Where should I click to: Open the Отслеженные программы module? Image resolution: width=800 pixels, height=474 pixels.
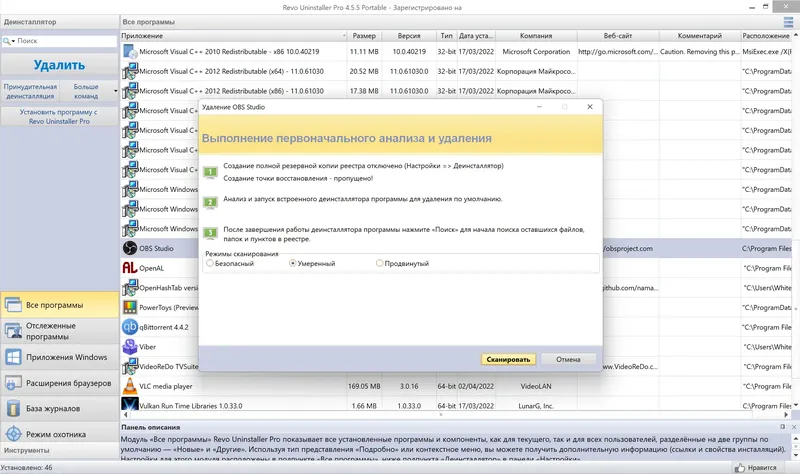(60, 331)
